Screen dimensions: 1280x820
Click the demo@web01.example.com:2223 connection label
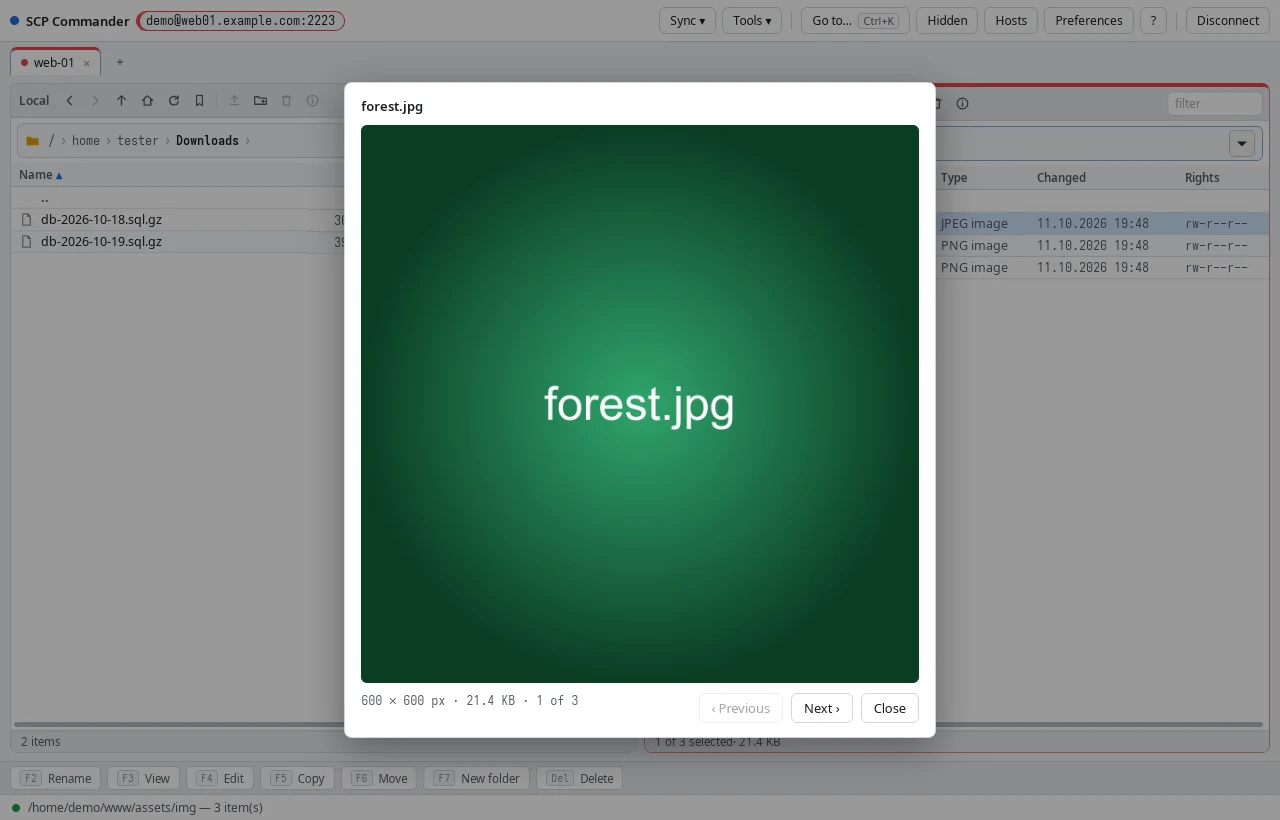[241, 21]
